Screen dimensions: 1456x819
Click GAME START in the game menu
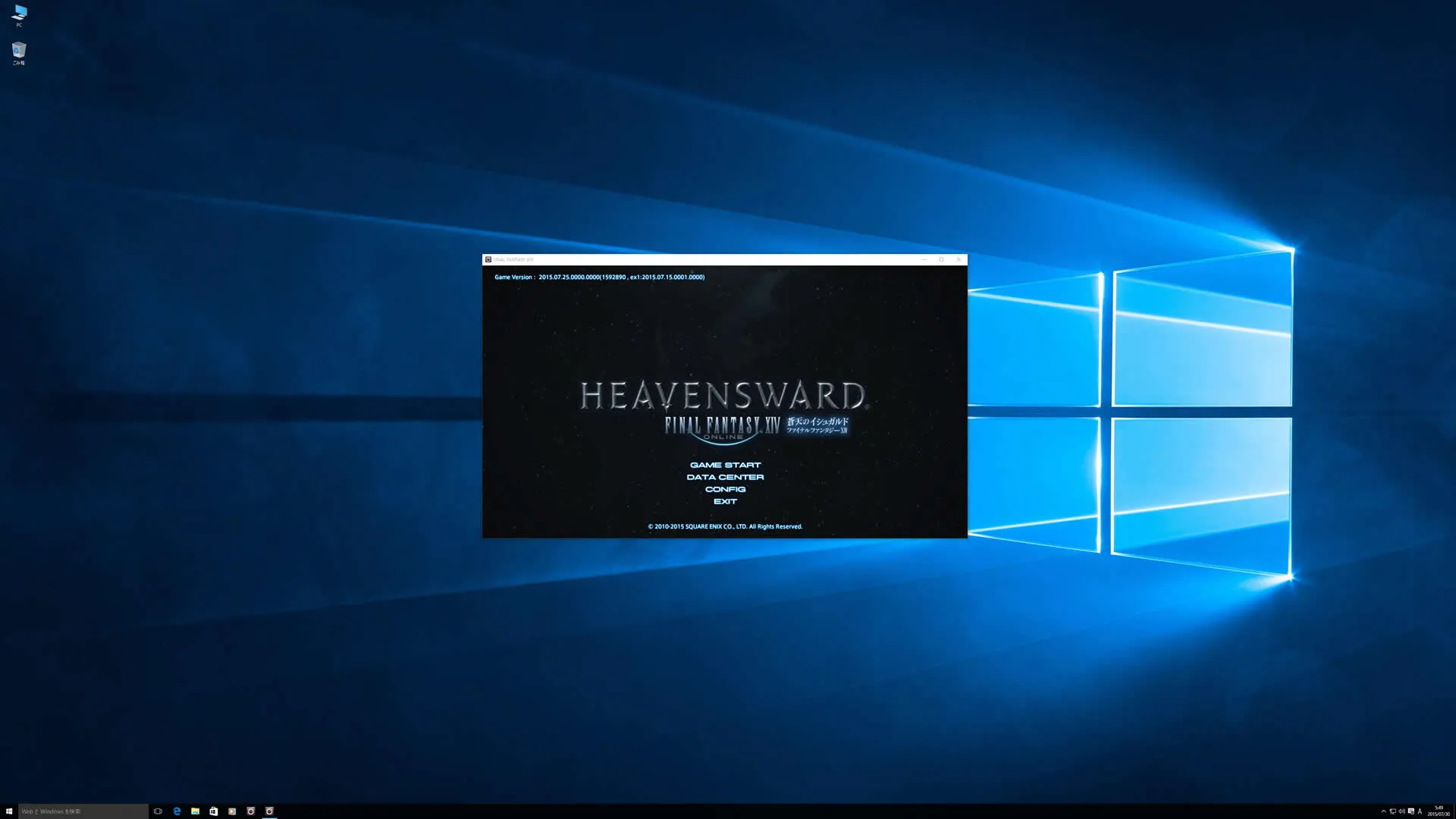(725, 465)
